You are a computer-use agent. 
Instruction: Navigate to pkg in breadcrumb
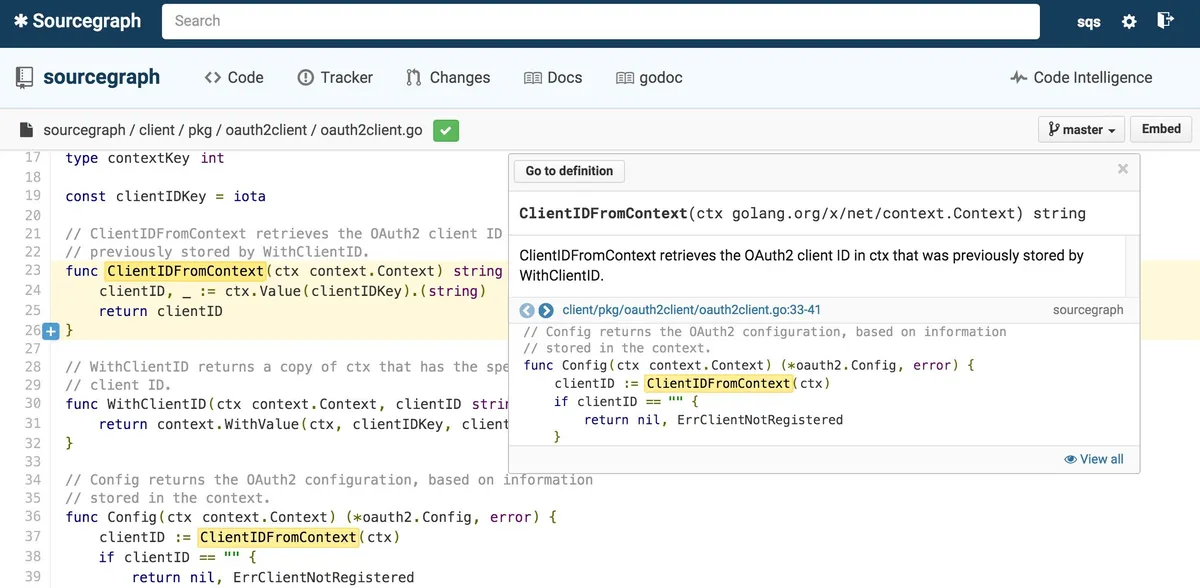point(200,130)
